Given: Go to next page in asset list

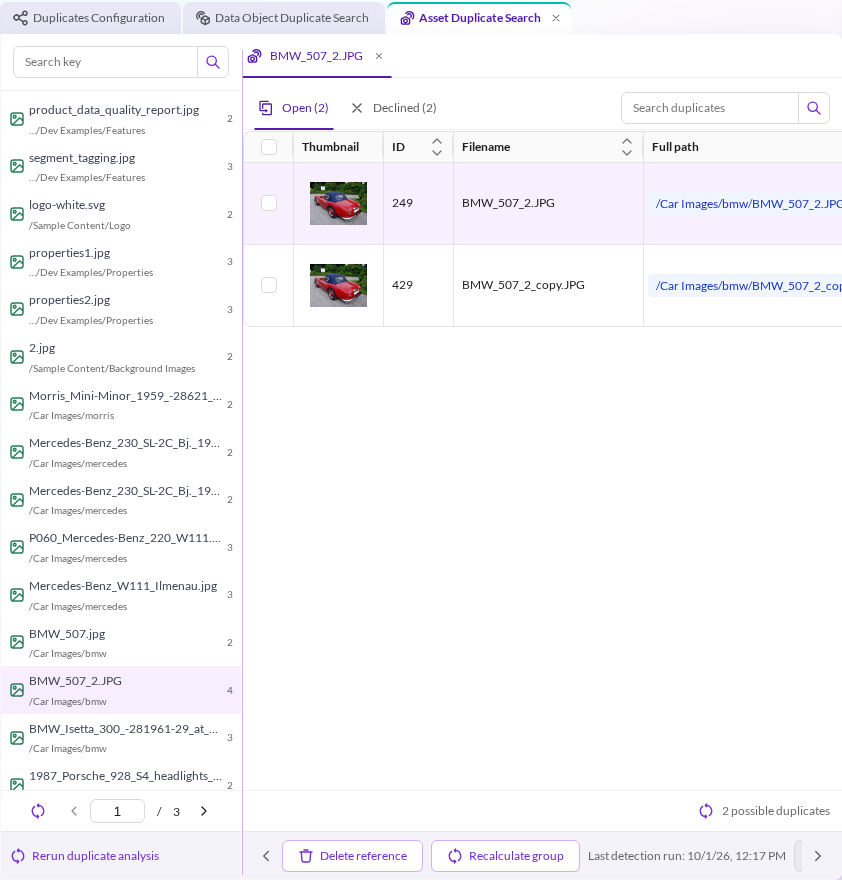Looking at the screenshot, I should tap(204, 811).
